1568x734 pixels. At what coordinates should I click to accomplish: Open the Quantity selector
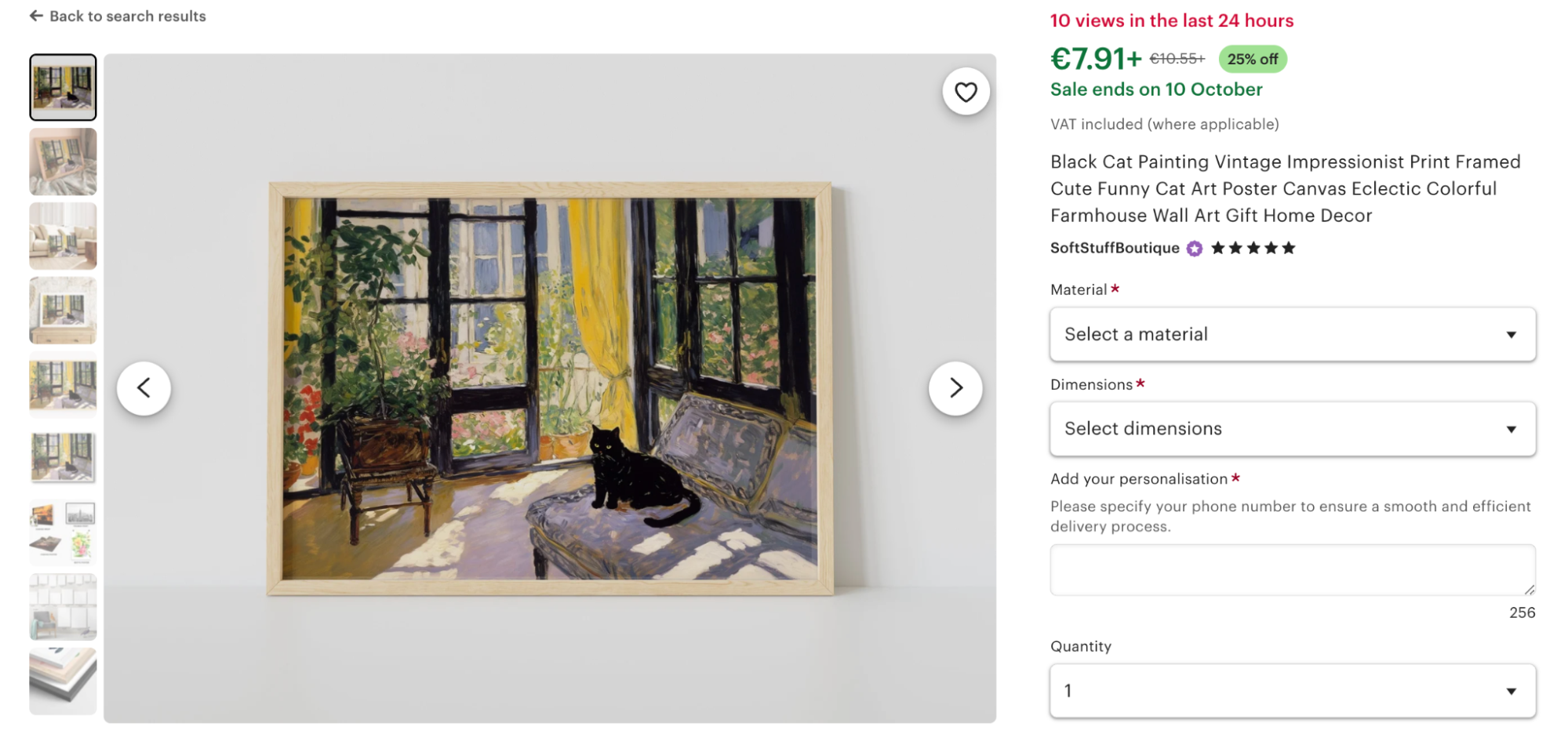1291,690
